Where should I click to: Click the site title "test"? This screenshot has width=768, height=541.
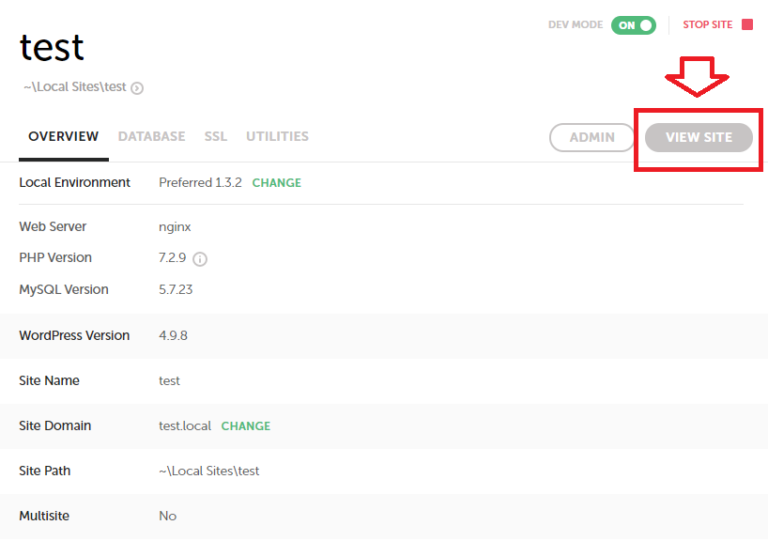pos(52,47)
